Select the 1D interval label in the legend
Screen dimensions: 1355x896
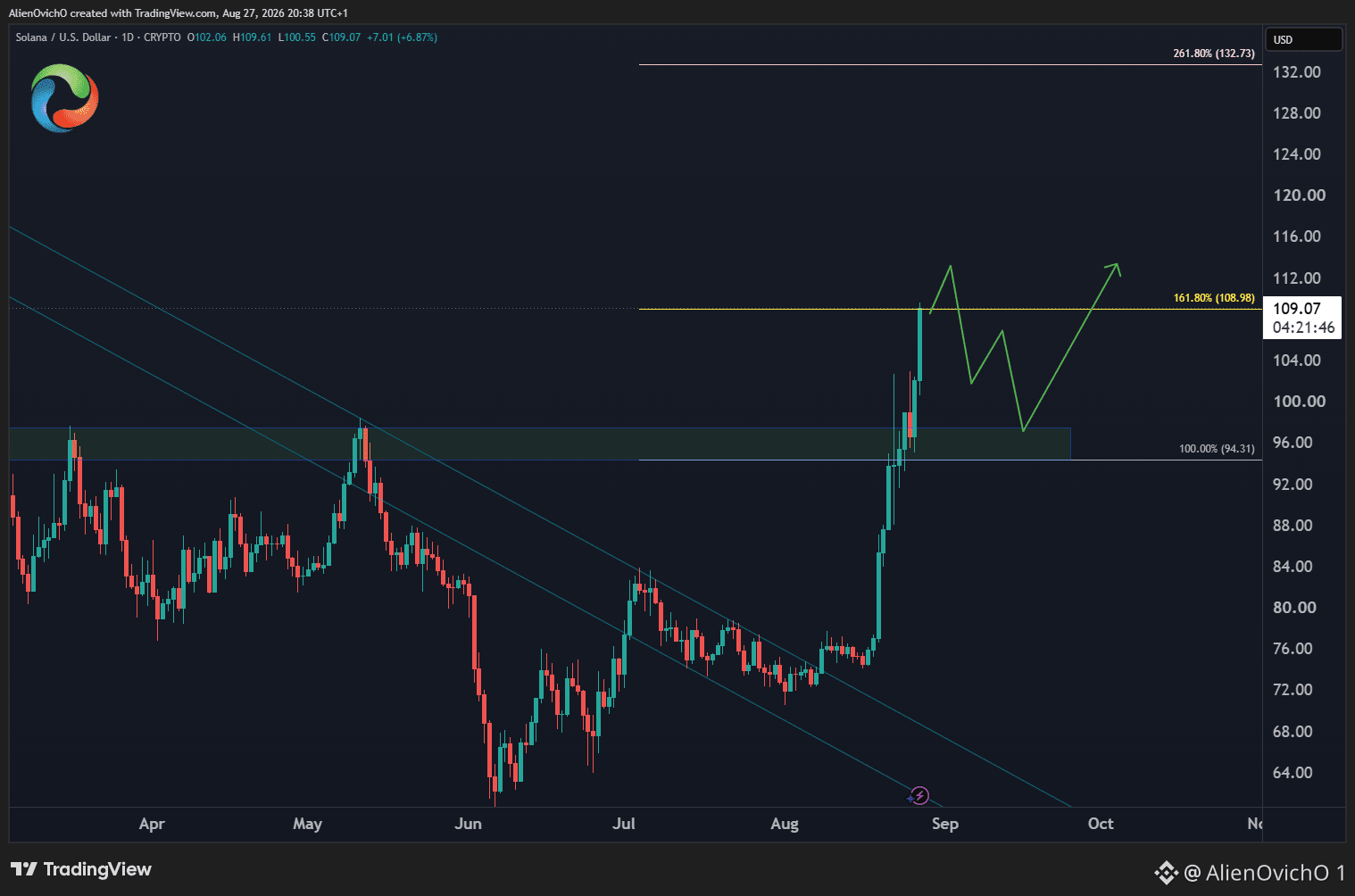coord(128,37)
